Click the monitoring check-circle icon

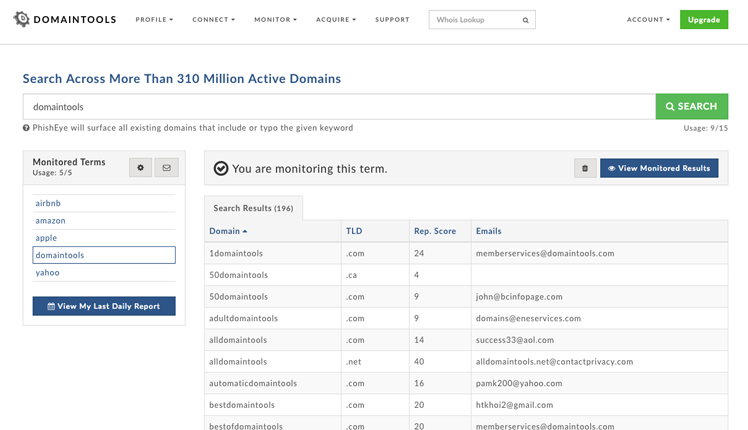point(221,168)
